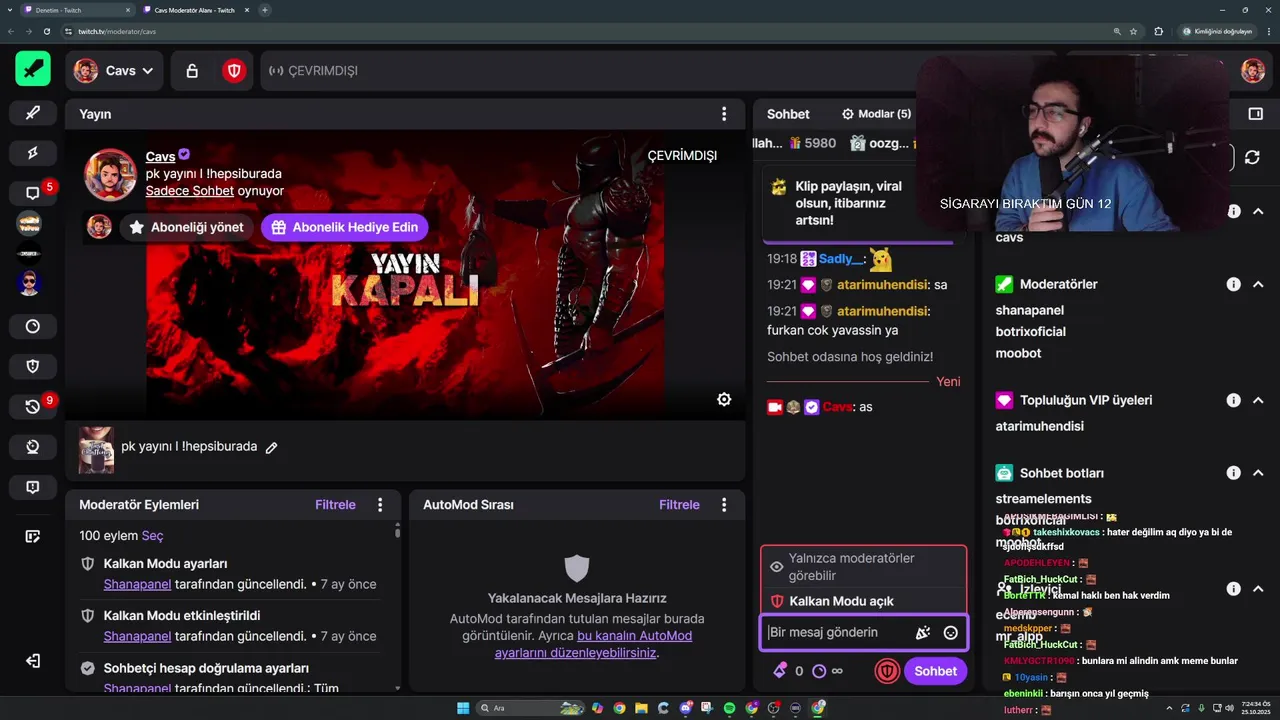Viewport: 1280px width, 720px height.
Task: Show info for Topluluğun VIP üyeleri
Action: pyautogui.click(x=1234, y=400)
